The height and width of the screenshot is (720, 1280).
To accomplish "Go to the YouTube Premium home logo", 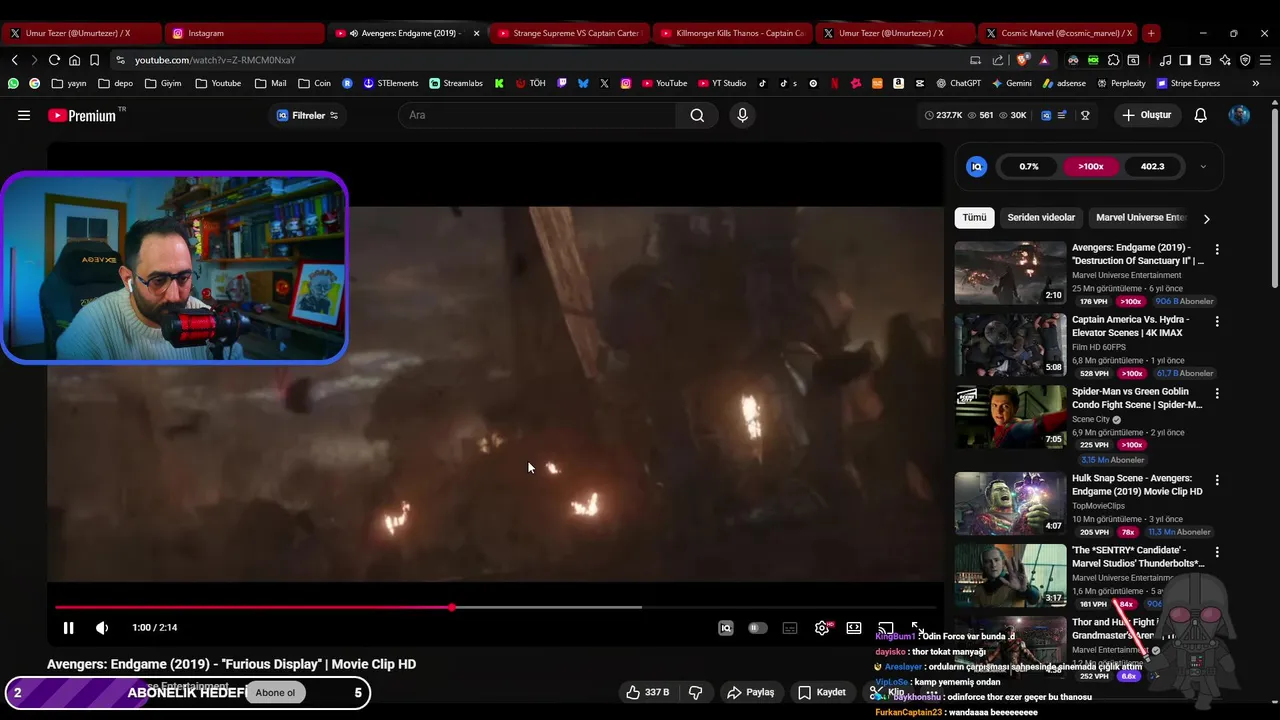I will 83,115.
